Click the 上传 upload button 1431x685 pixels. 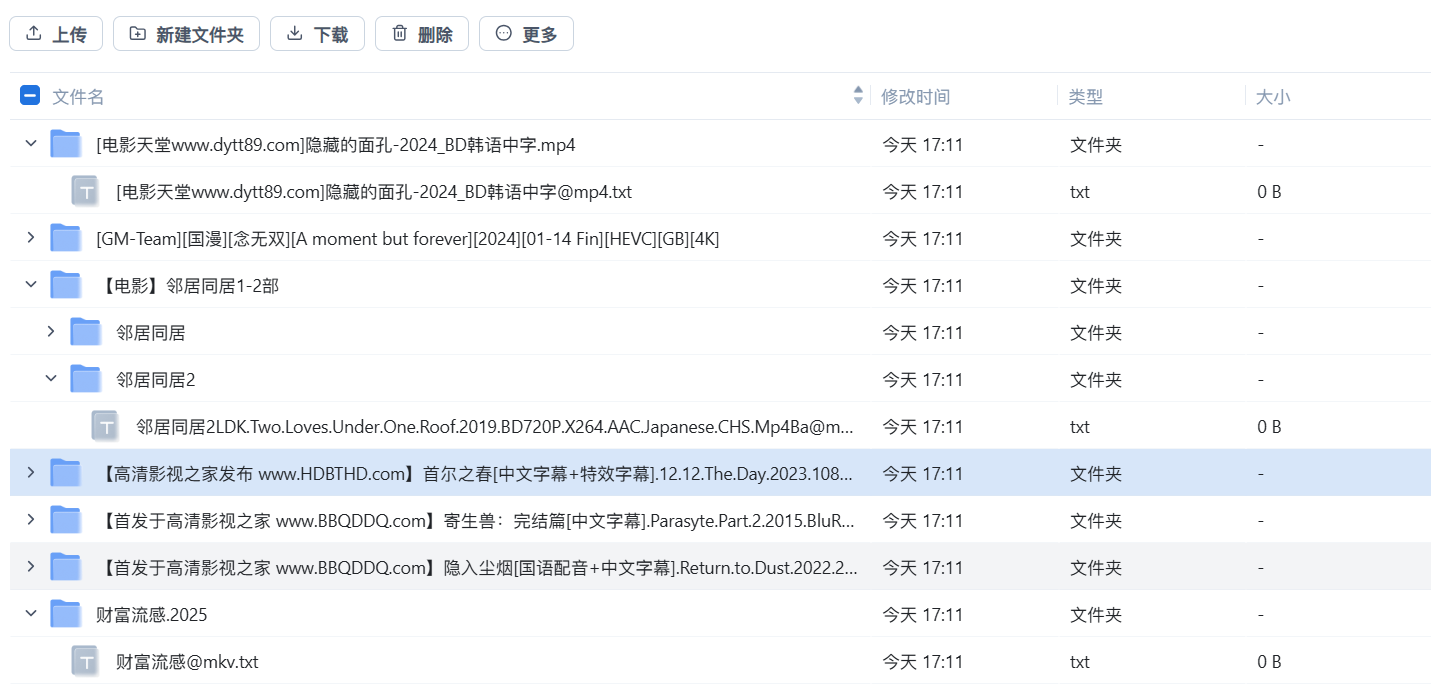tap(56, 34)
